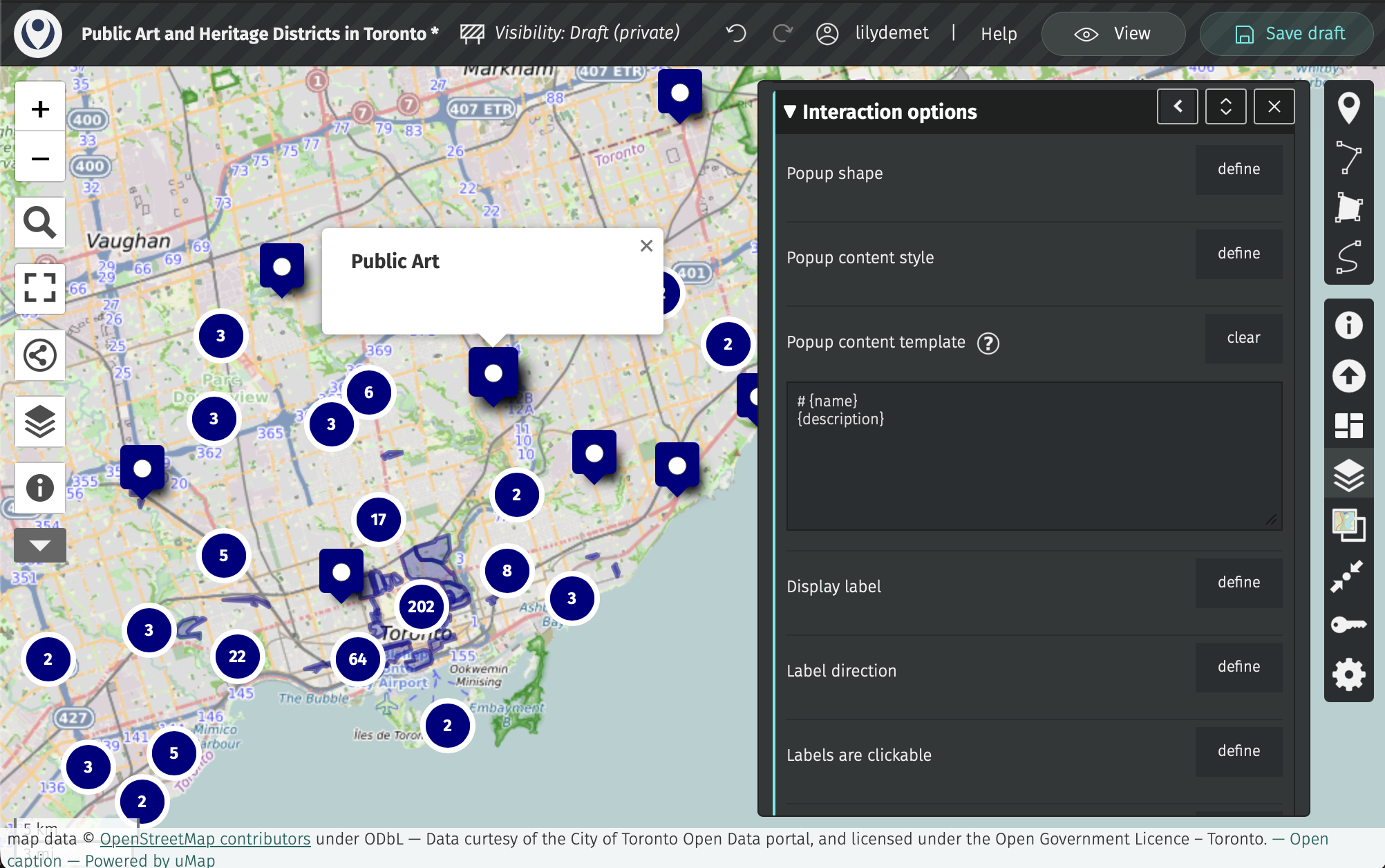Select the draw polygon tool
The height and width of the screenshot is (868, 1385).
click(x=1348, y=207)
